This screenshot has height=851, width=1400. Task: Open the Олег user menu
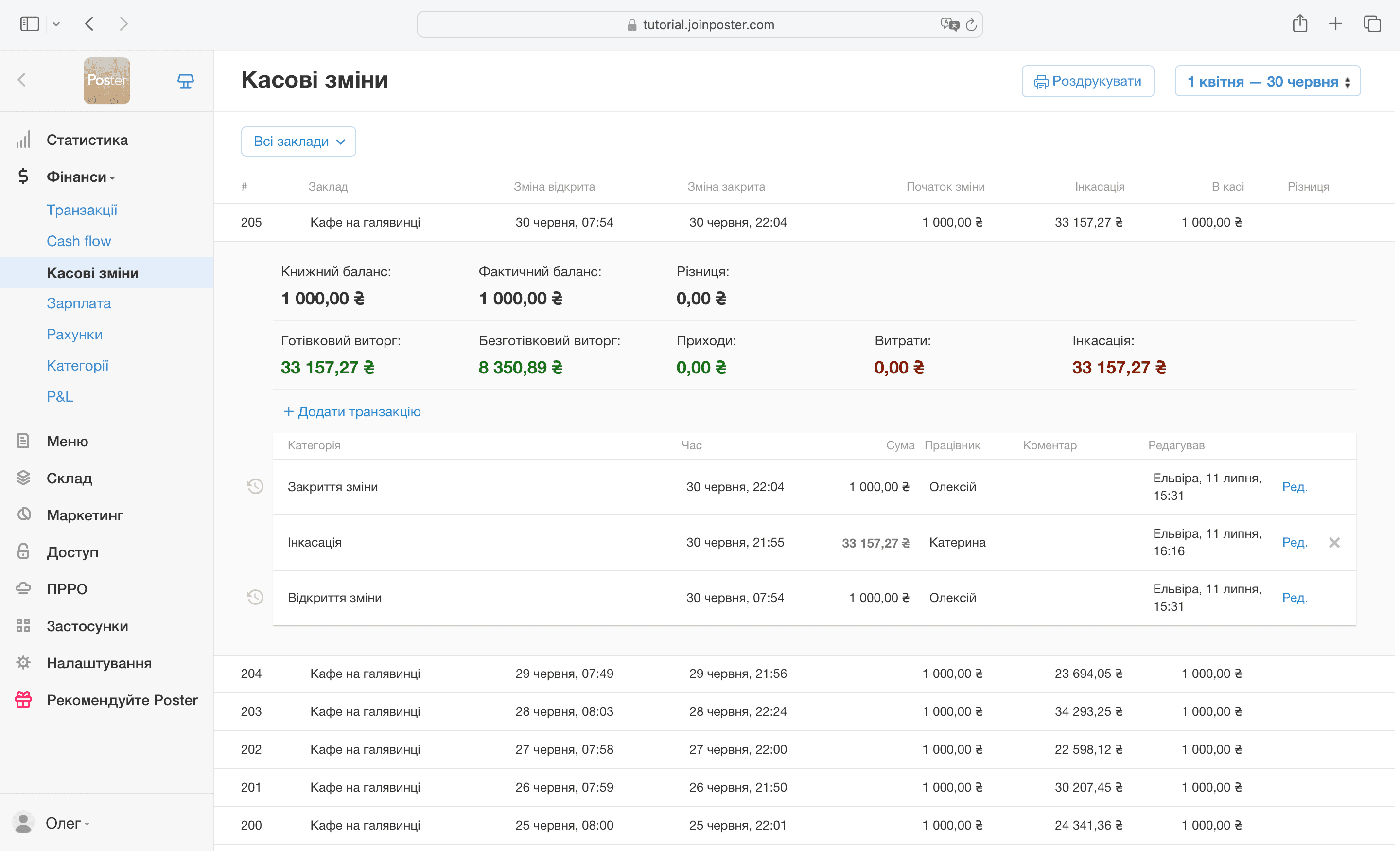[x=67, y=823]
